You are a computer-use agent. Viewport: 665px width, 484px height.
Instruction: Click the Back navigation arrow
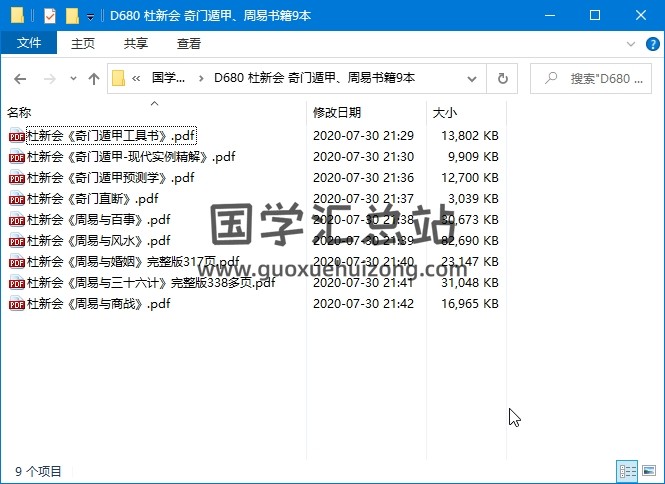[x=20, y=78]
